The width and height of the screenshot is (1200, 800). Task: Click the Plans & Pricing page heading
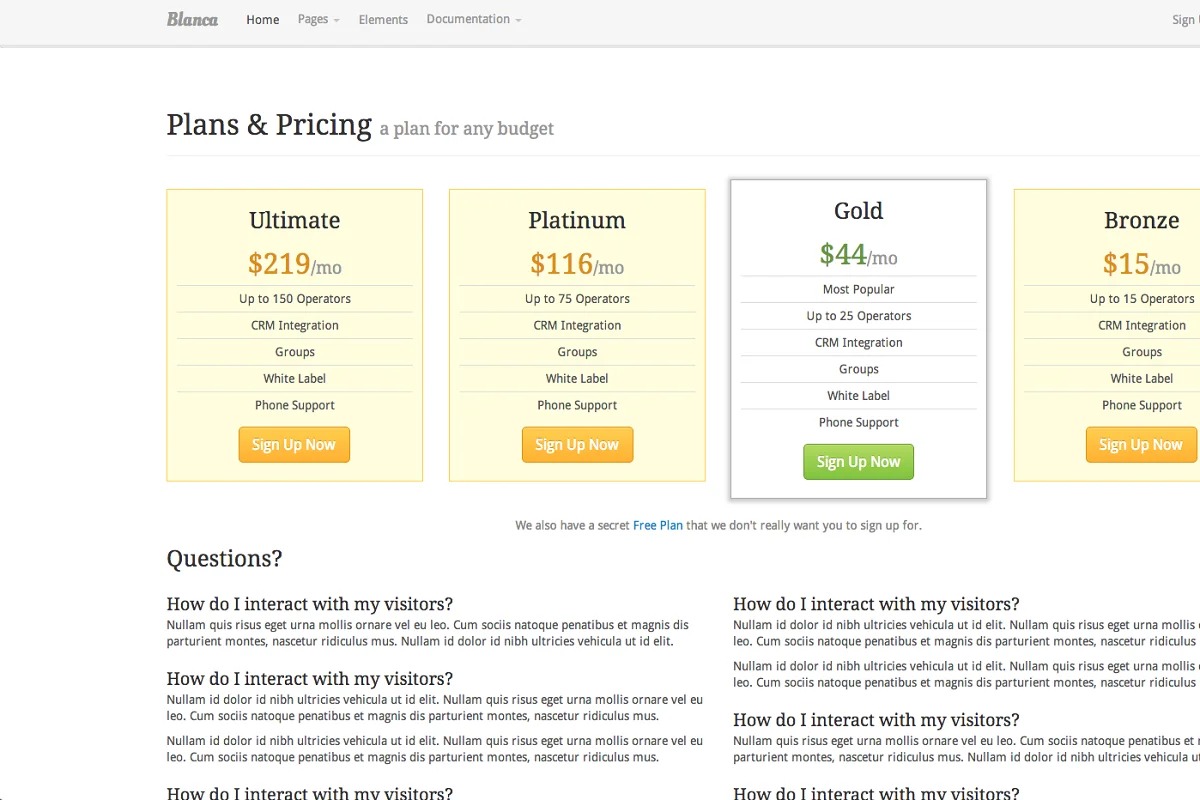269,125
